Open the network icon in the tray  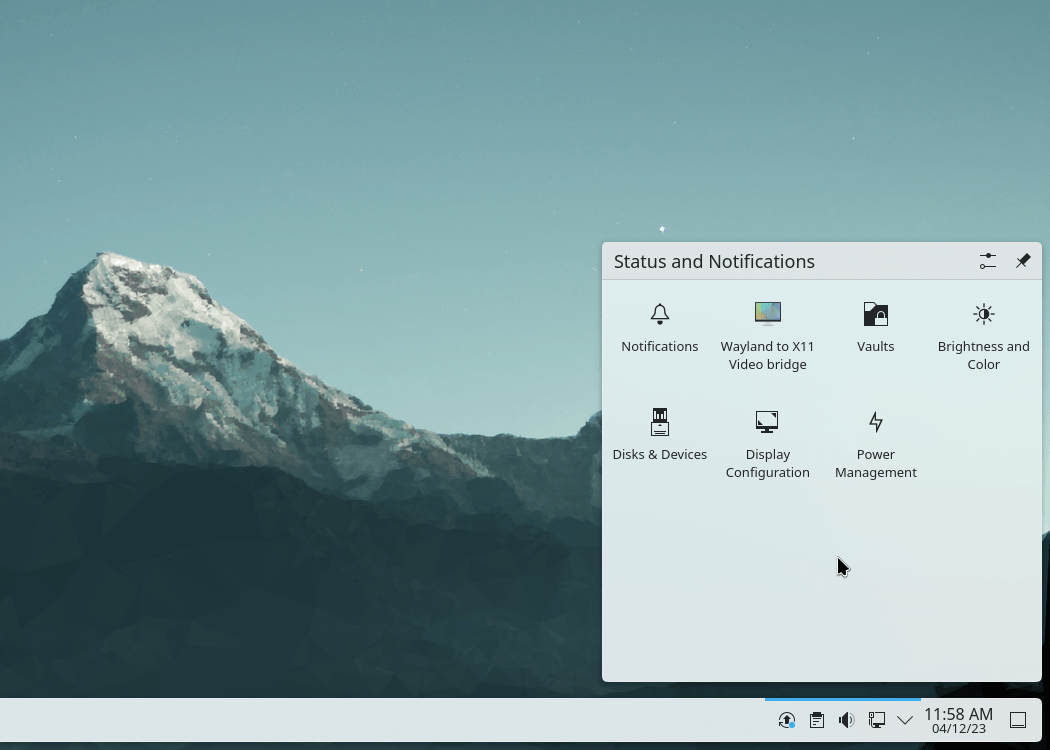[877, 719]
